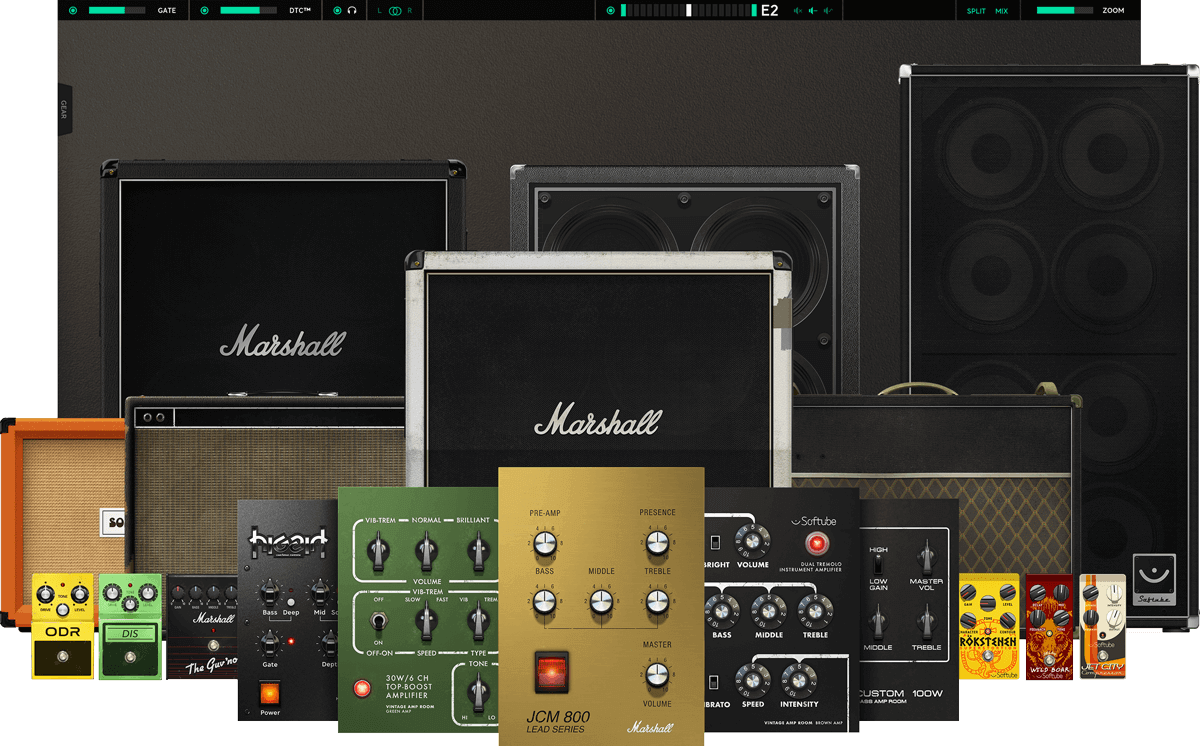Click the SPEED selector on green amp
Screen dimensions: 1200x746
428,623
